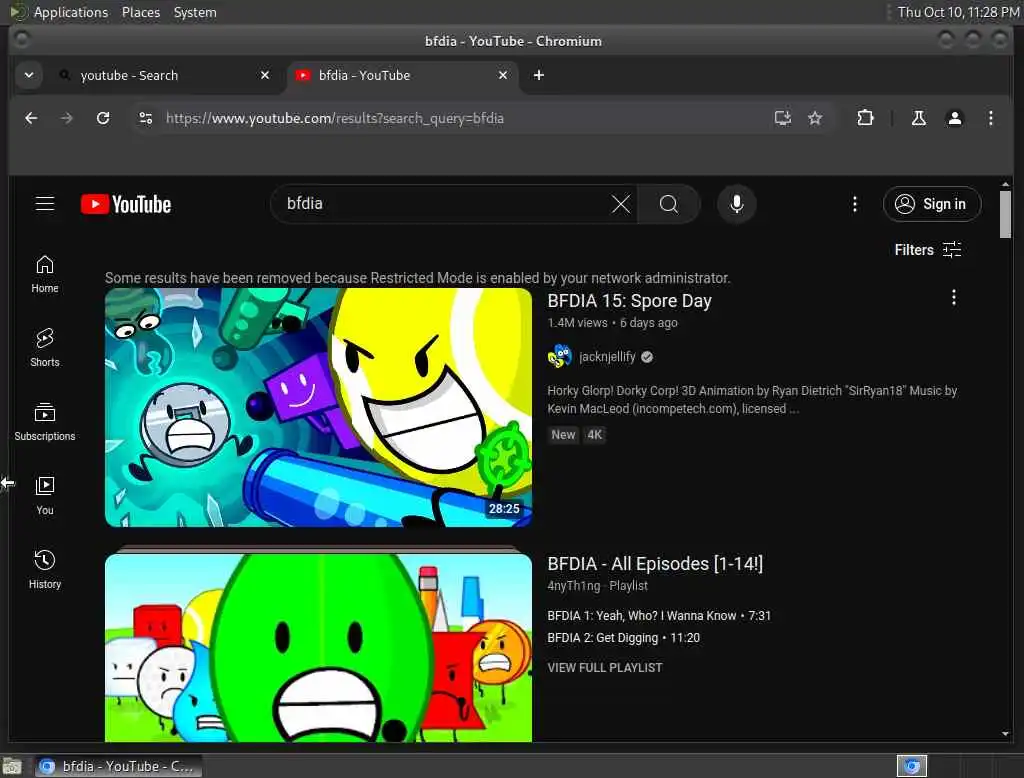
Task: Close the bfdia - YouTube tab
Action: [503, 75]
